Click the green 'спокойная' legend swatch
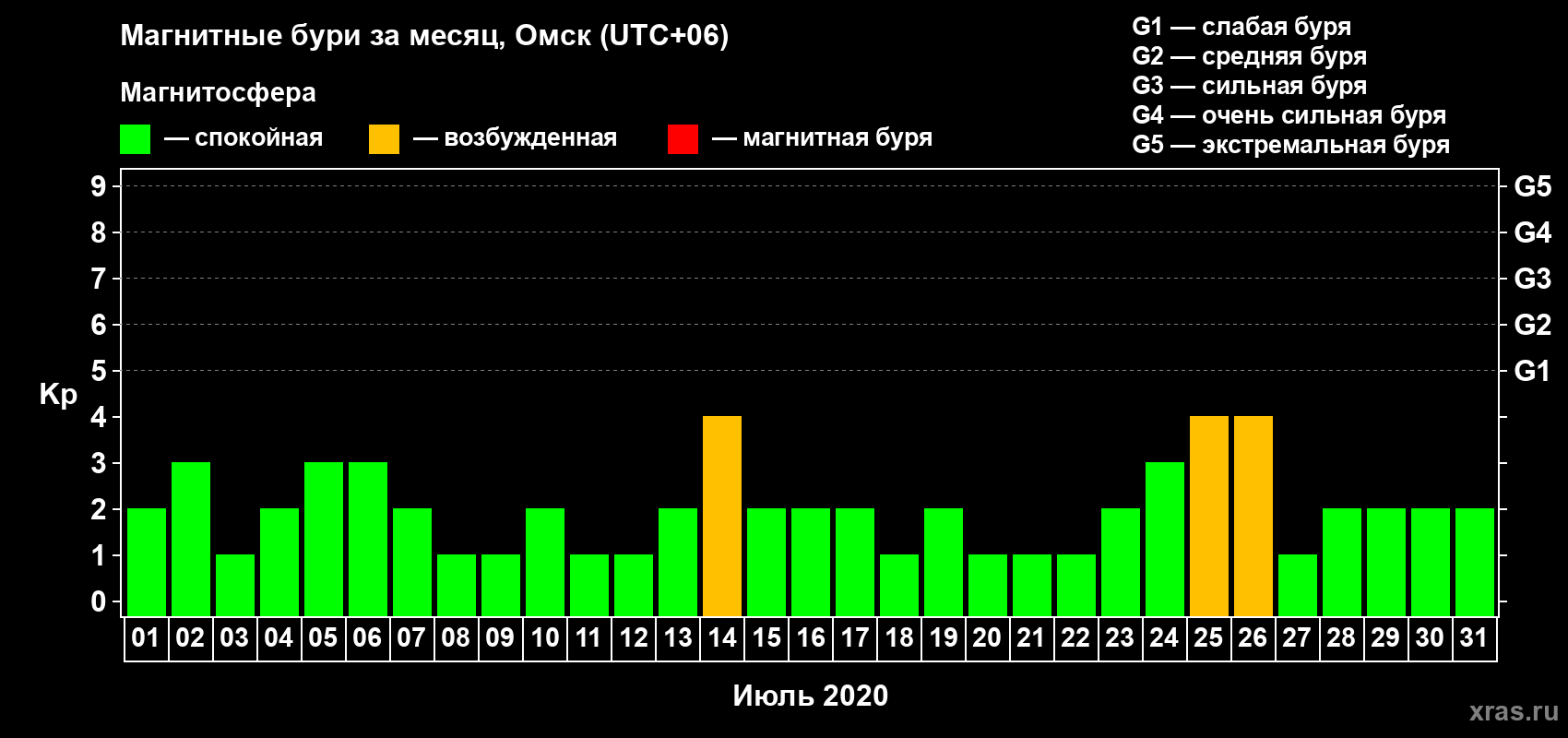This screenshot has height=738, width=1568. coord(135,139)
